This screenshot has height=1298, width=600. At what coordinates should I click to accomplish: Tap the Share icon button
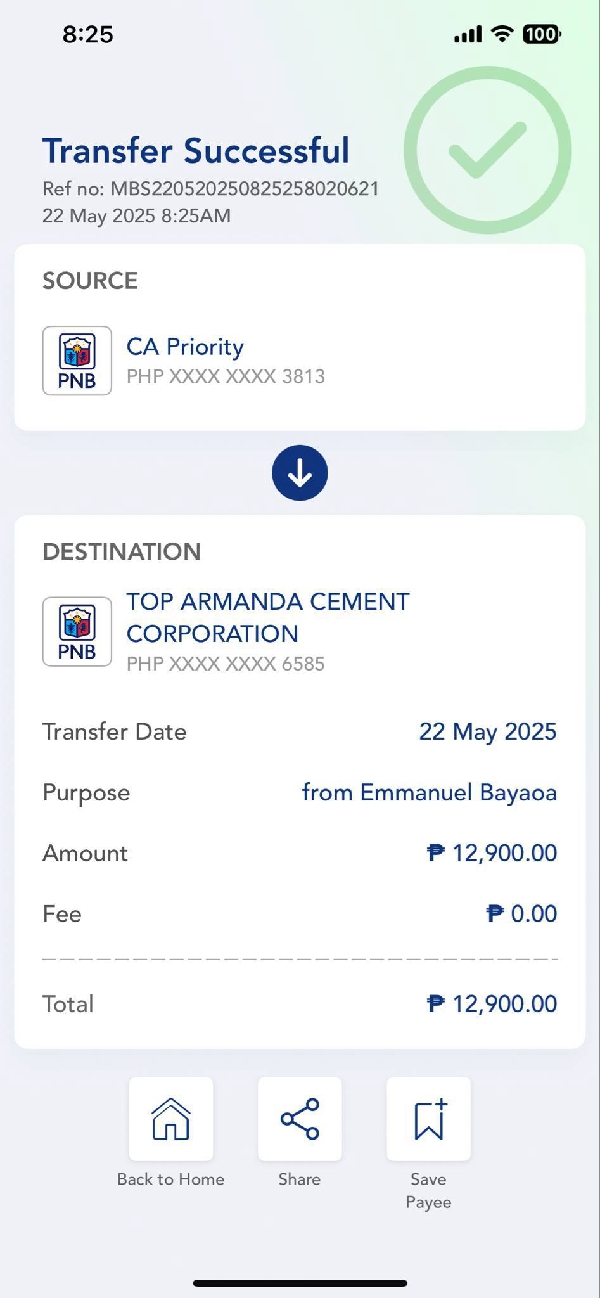point(300,1119)
